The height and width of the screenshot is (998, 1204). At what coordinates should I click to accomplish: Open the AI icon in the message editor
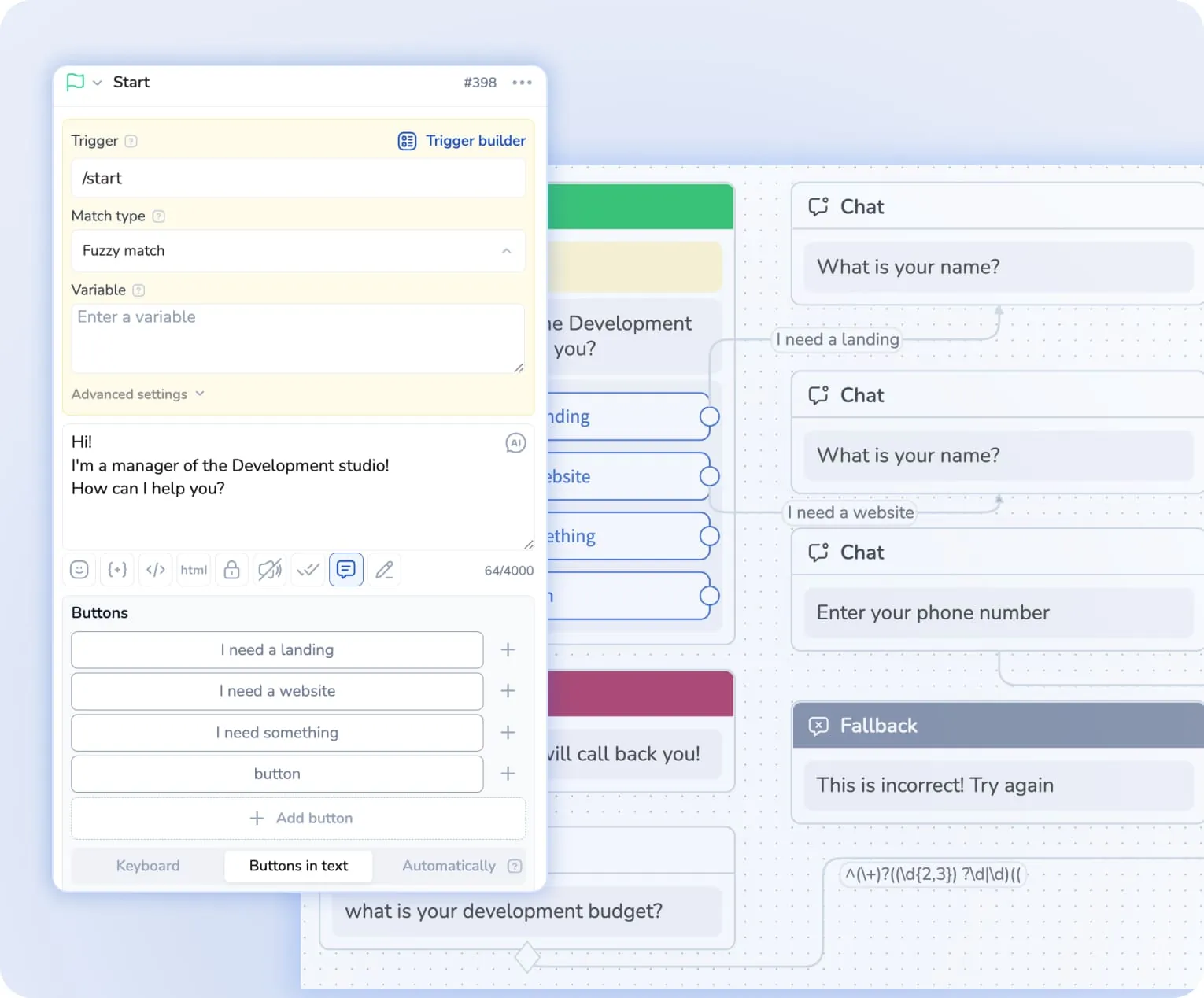(x=515, y=443)
